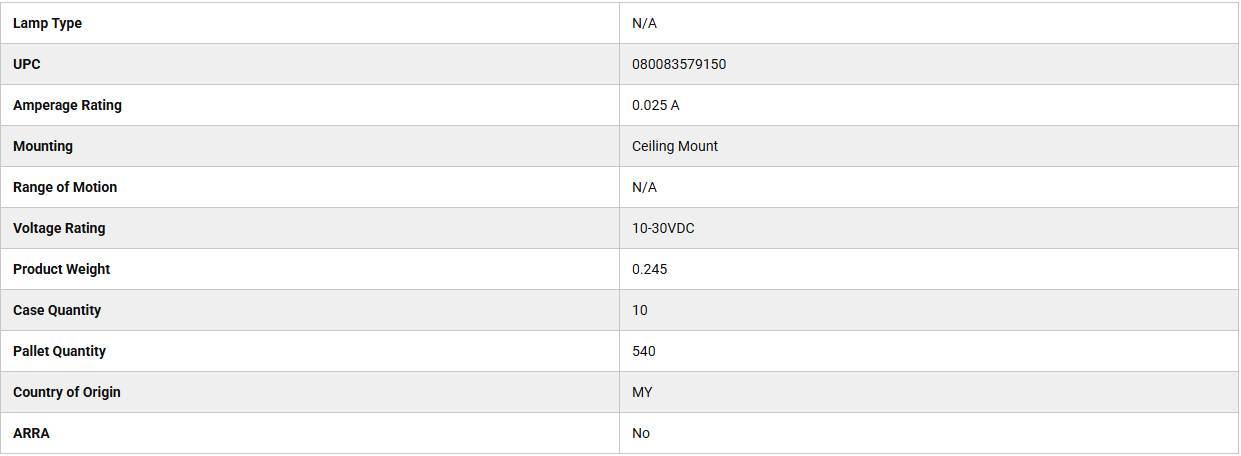Click the UPC row label

27,64
